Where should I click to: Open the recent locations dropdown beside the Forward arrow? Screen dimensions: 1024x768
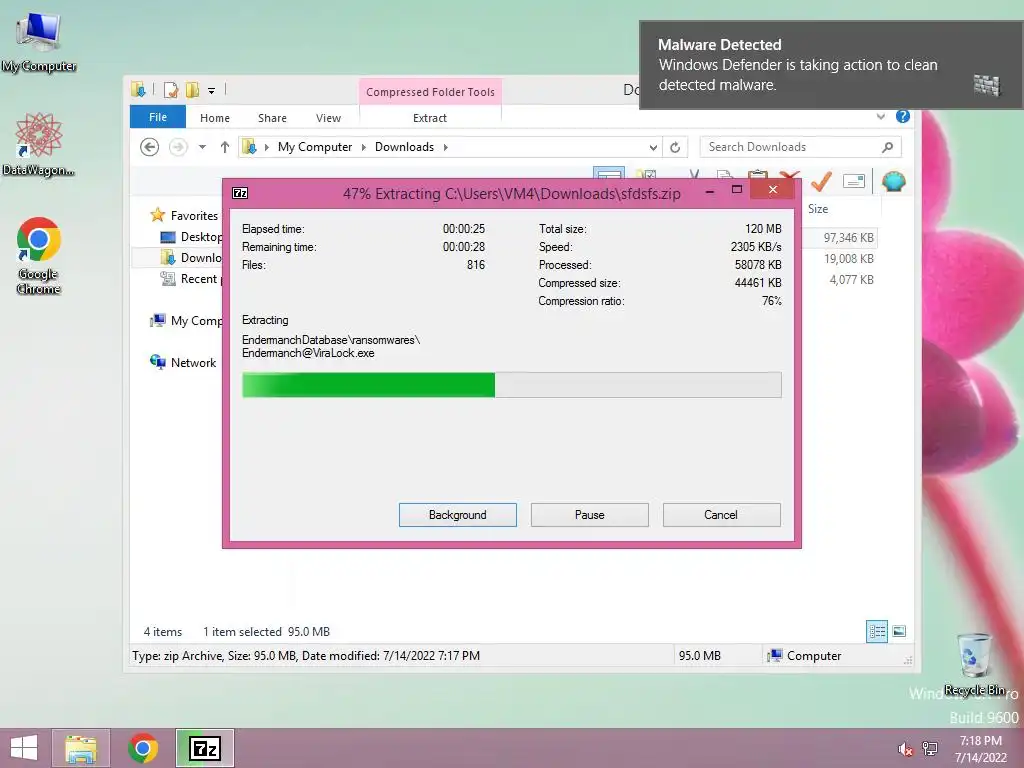(x=202, y=147)
